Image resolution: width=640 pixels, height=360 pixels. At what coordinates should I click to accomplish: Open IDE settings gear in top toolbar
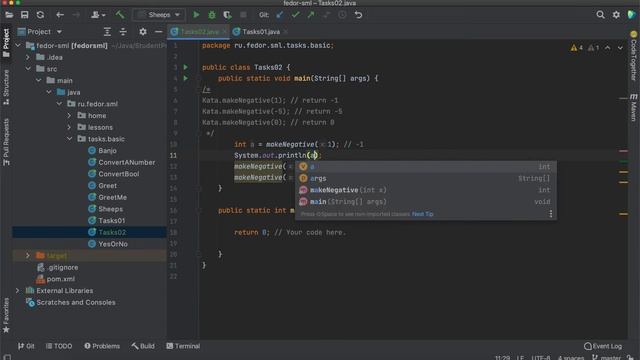pos(616,15)
